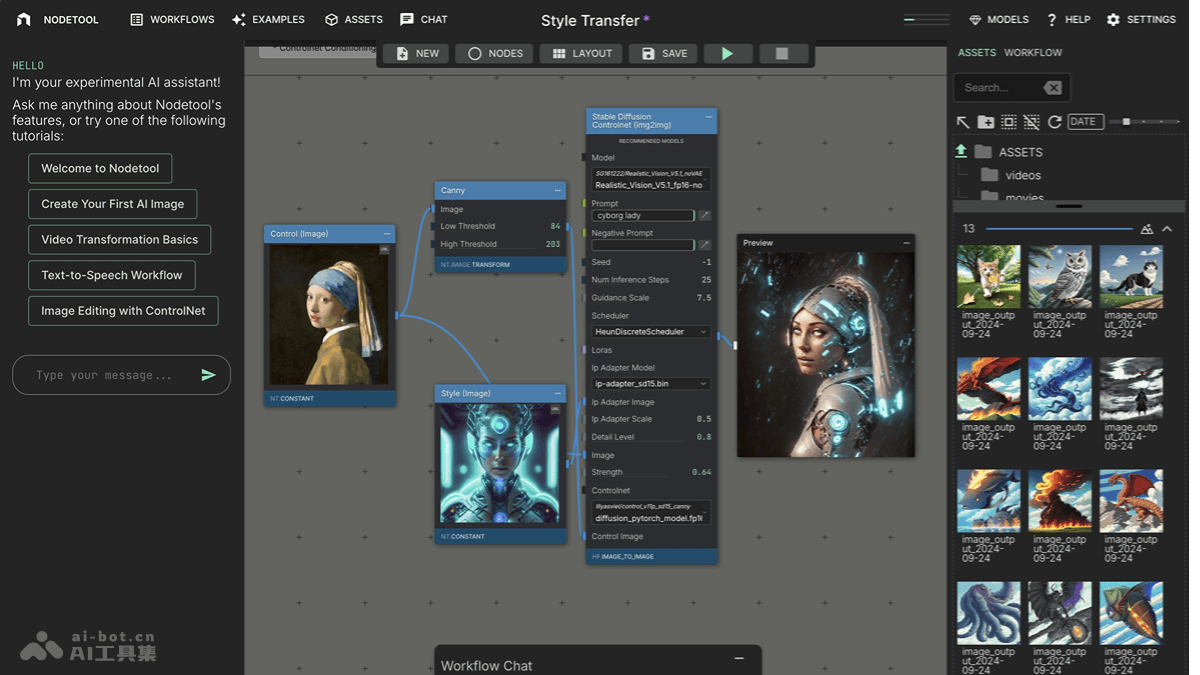The height and width of the screenshot is (675, 1200).
Task: Open the EXAMPLES menu in the top bar
Action: click(x=268, y=19)
